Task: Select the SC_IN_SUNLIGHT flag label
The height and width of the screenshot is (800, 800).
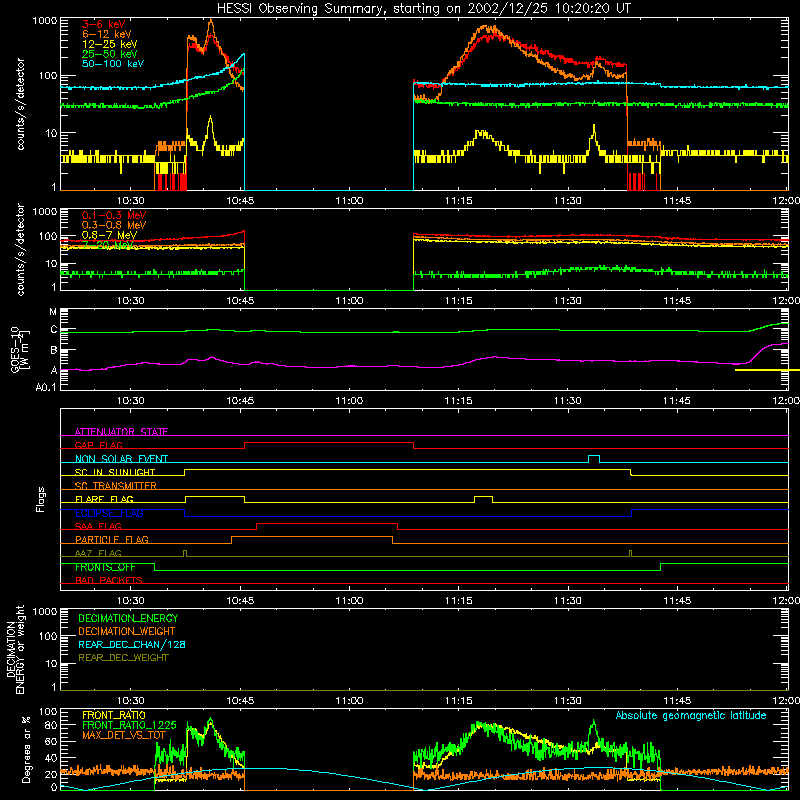Action: (115, 472)
